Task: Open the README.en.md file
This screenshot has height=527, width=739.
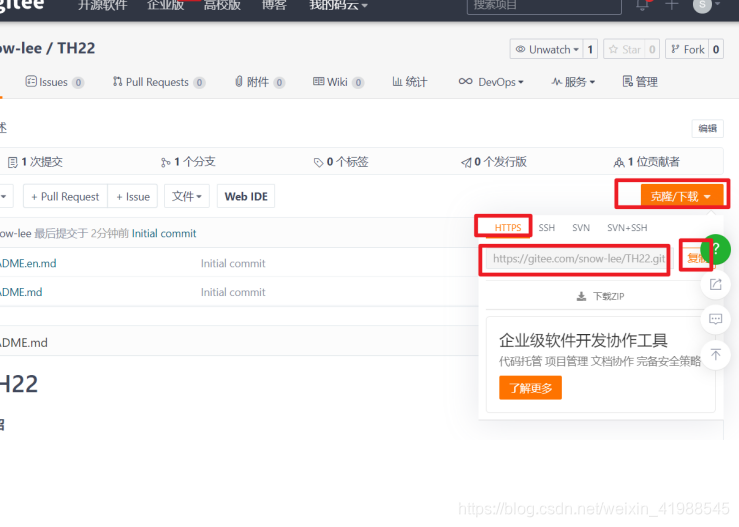Action: (x=28, y=264)
